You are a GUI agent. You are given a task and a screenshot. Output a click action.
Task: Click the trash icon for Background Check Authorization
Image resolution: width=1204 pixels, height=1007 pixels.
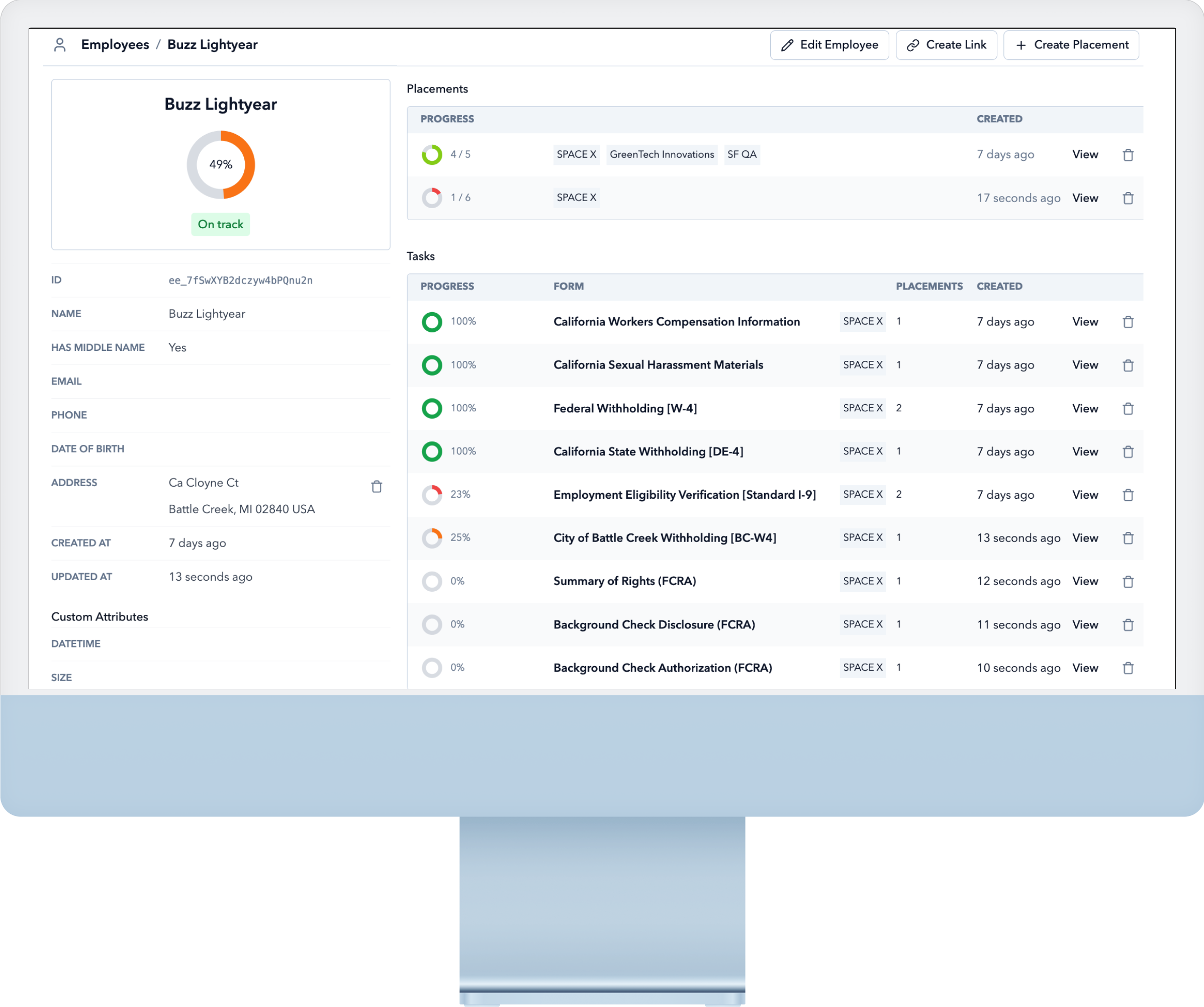point(1128,668)
